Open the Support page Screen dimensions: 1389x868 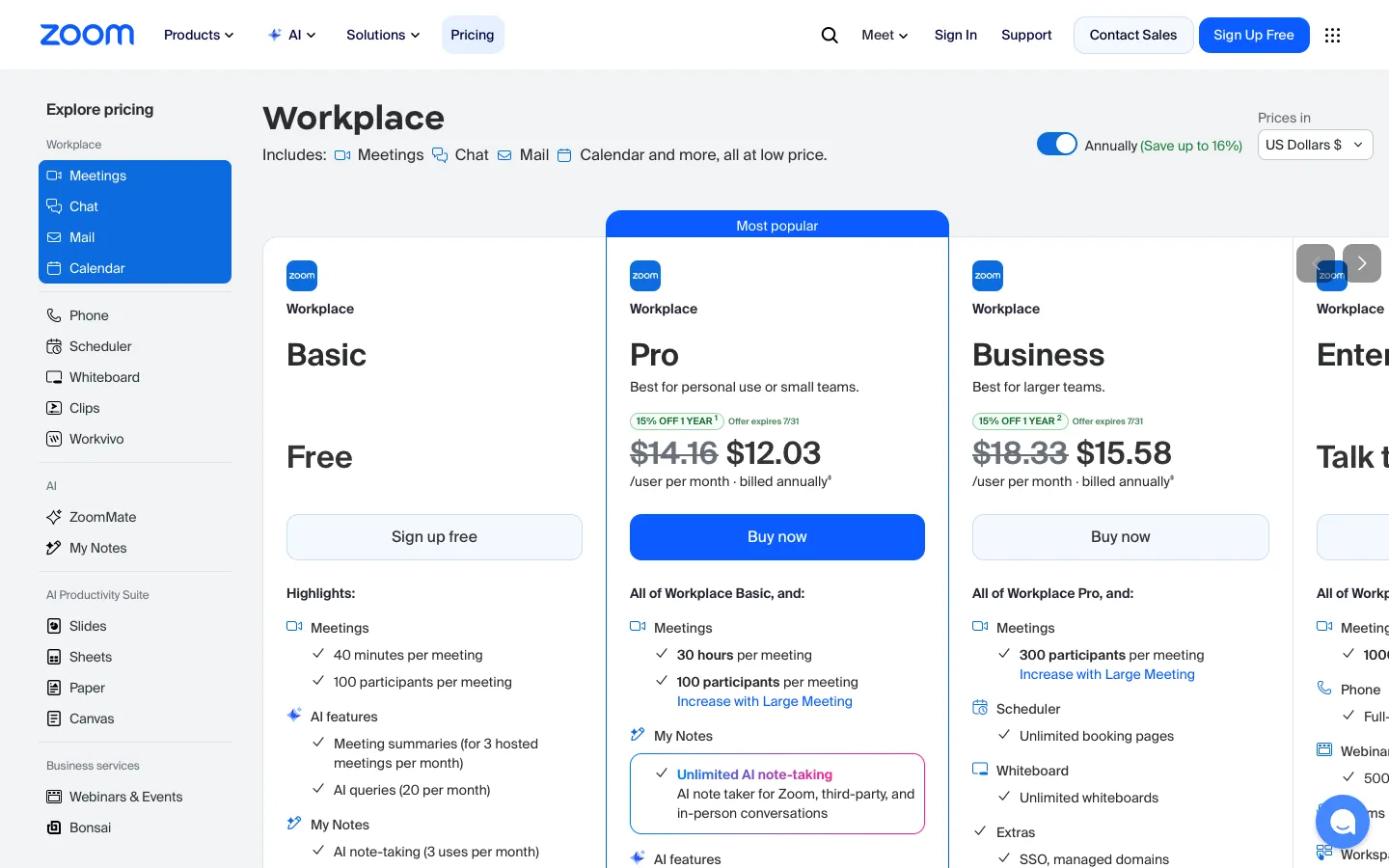click(x=1026, y=35)
